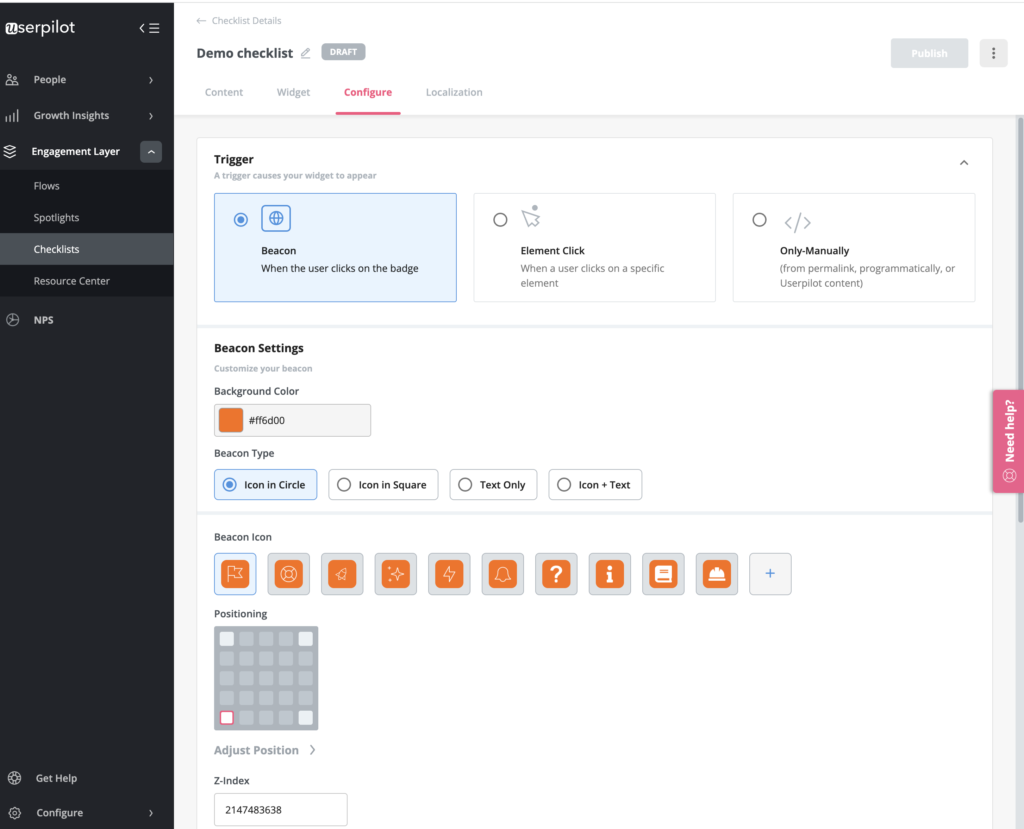Open Spotlights in the sidebar
The width and height of the screenshot is (1024, 829).
87,218
